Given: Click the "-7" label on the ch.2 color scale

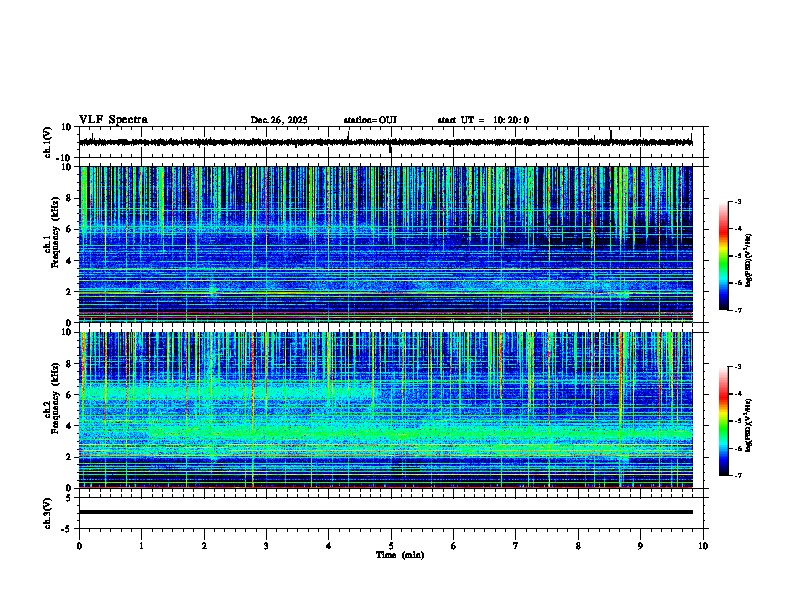Looking at the screenshot, I should (x=737, y=475).
